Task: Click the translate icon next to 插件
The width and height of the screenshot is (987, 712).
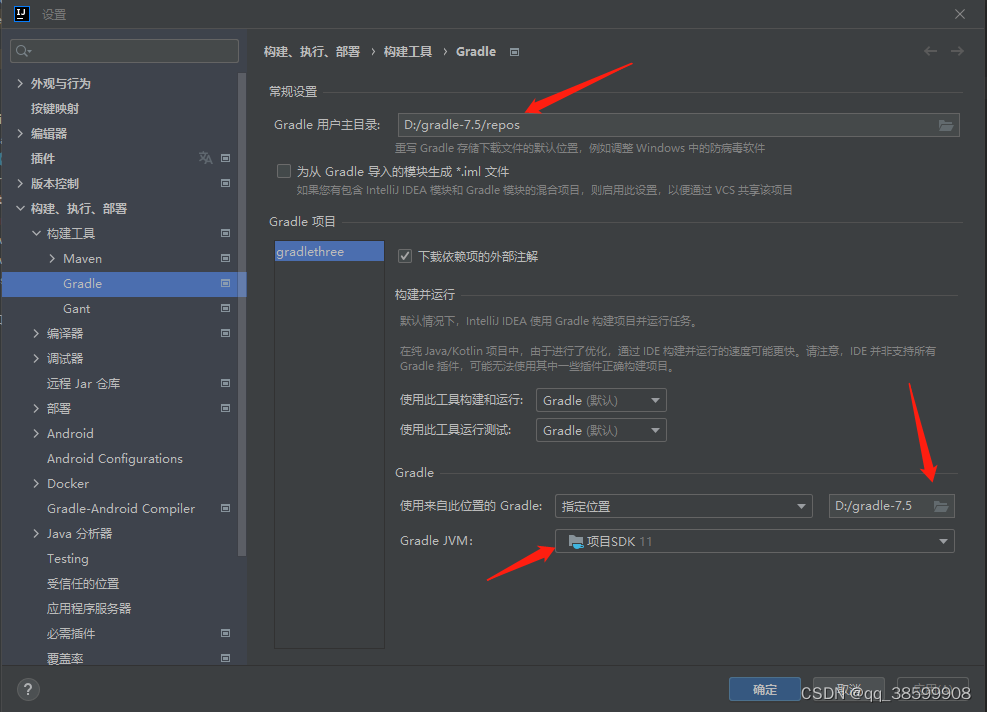Action: (x=205, y=158)
